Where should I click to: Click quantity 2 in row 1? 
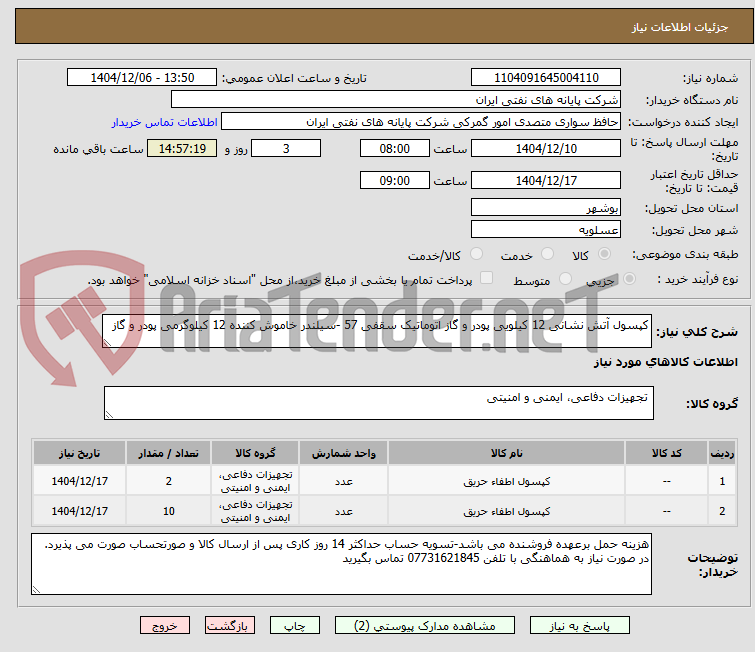pyautogui.click(x=169, y=481)
